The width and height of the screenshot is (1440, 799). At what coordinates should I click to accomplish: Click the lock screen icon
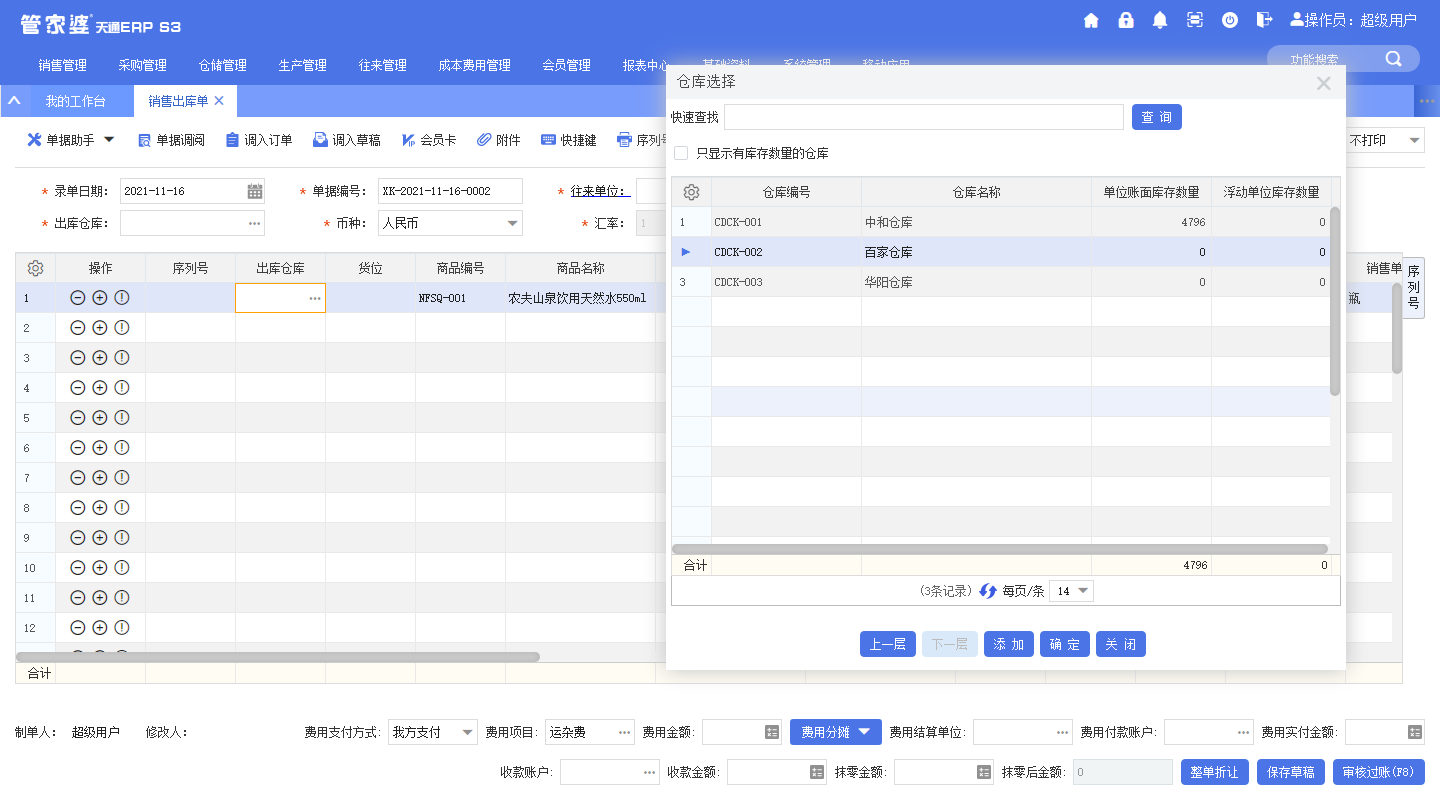(x=1126, y=20)
